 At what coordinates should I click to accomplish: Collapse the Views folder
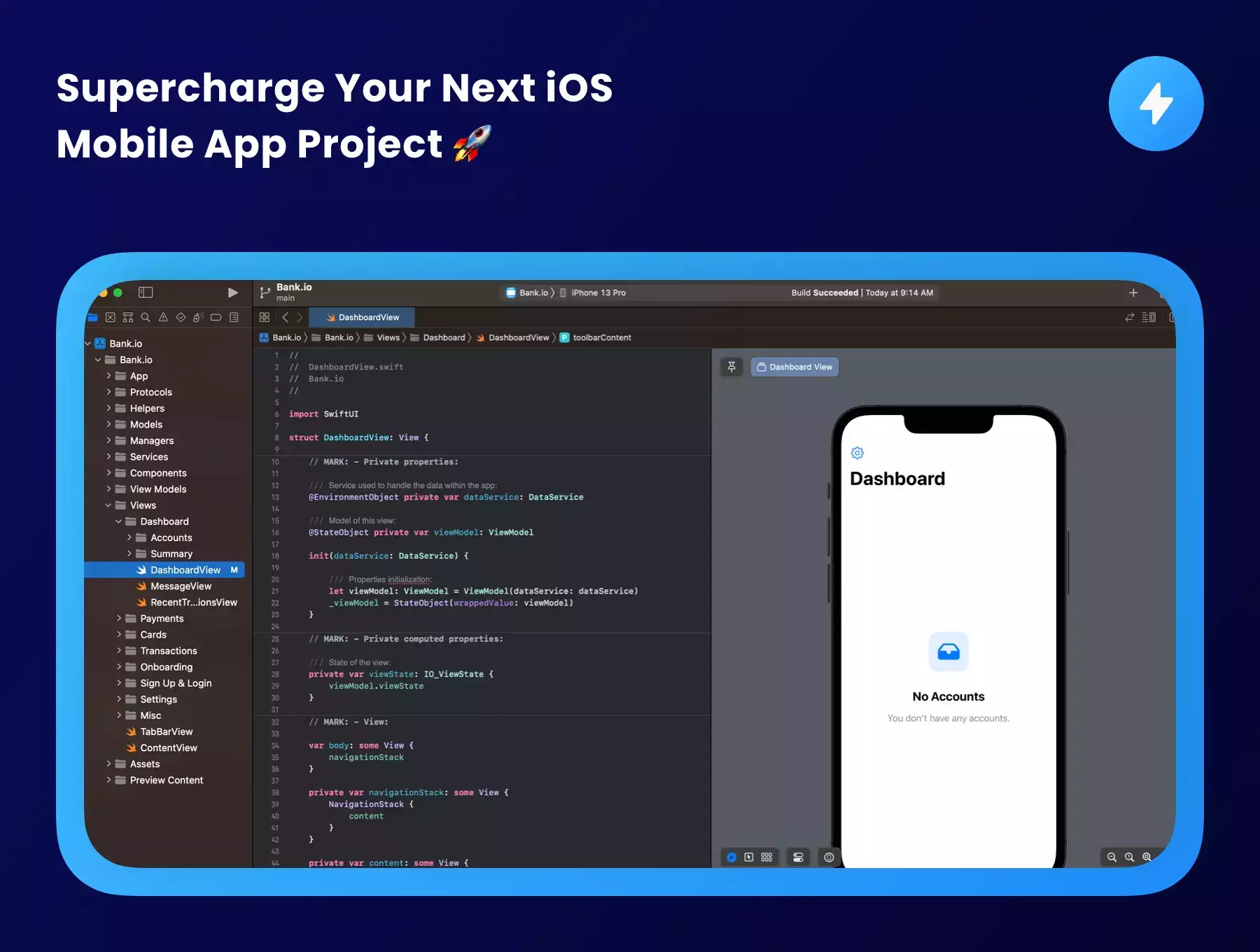tap(108, 505)
